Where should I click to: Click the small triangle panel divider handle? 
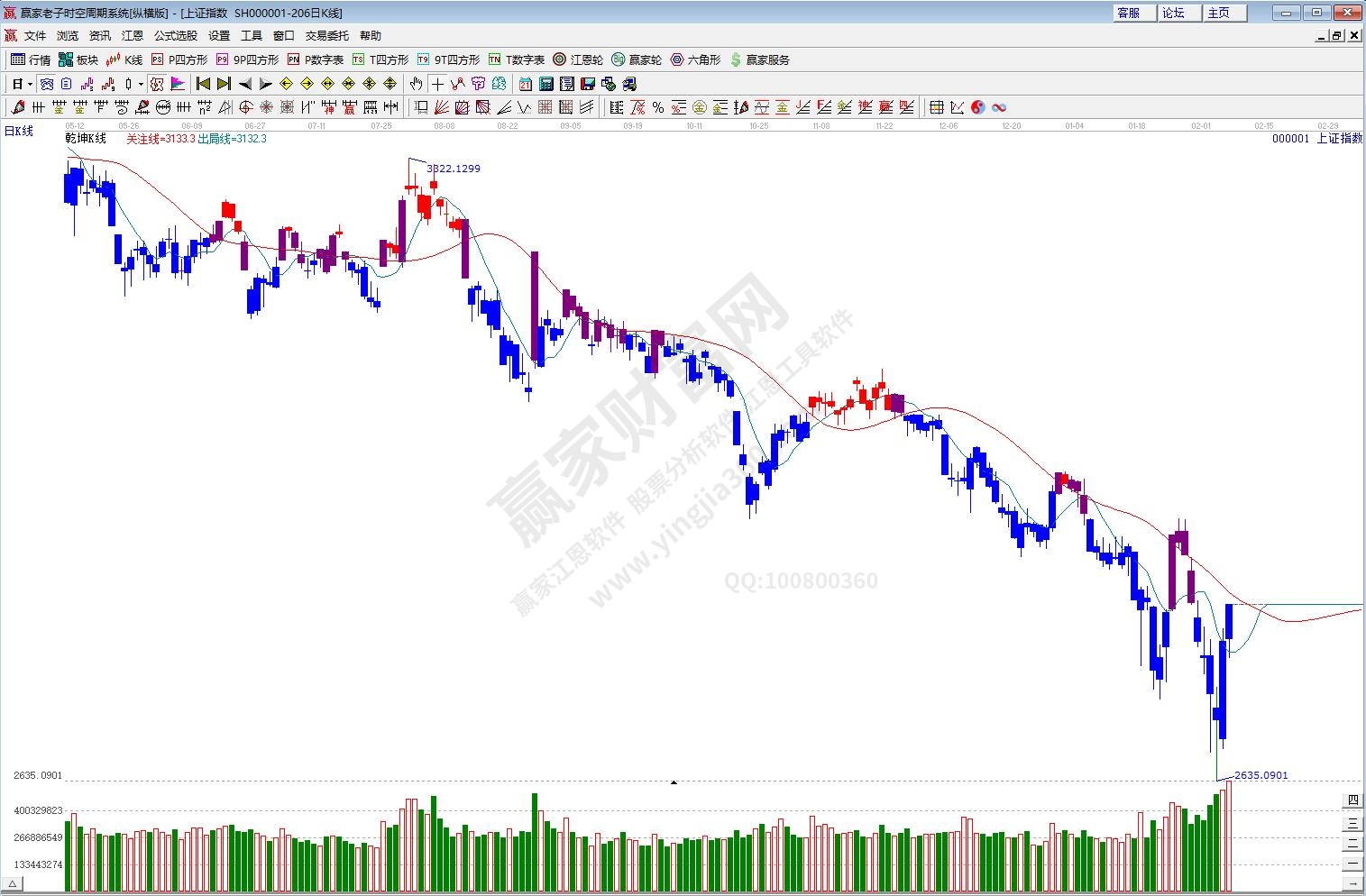pyautogui.click(x=674, y=782)
